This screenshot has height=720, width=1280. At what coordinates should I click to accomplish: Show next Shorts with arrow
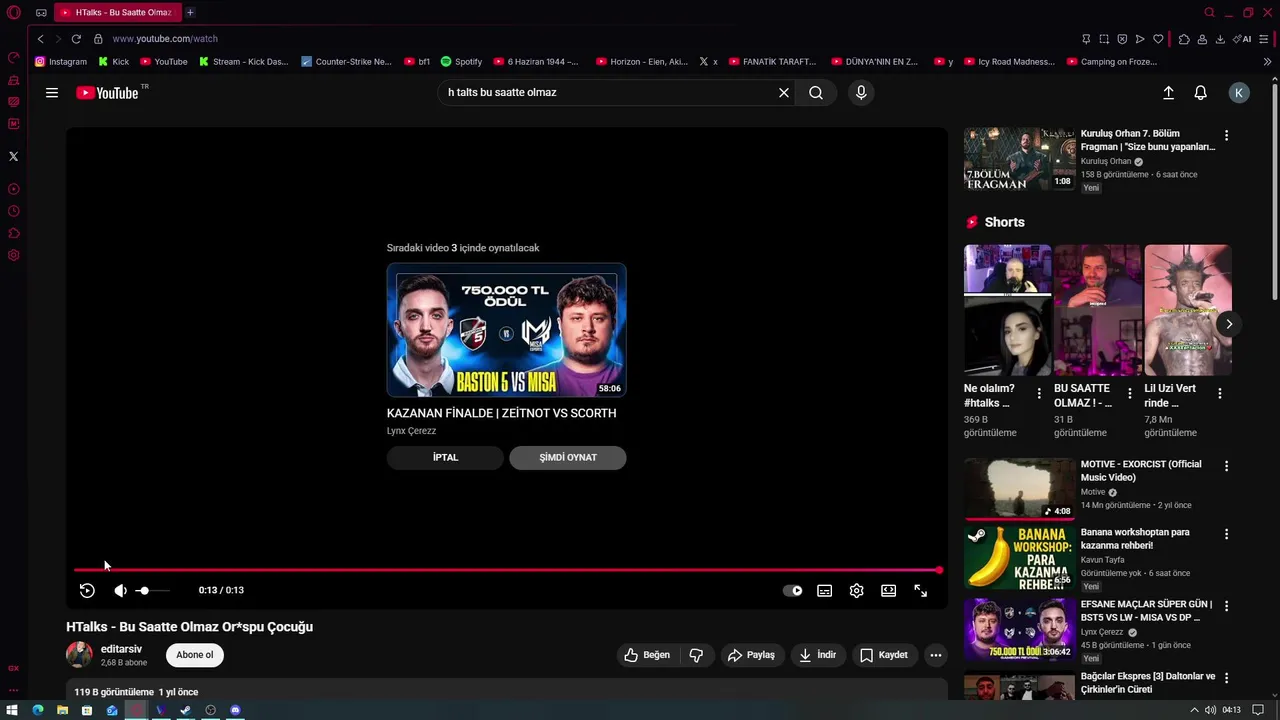[1229, 324]
